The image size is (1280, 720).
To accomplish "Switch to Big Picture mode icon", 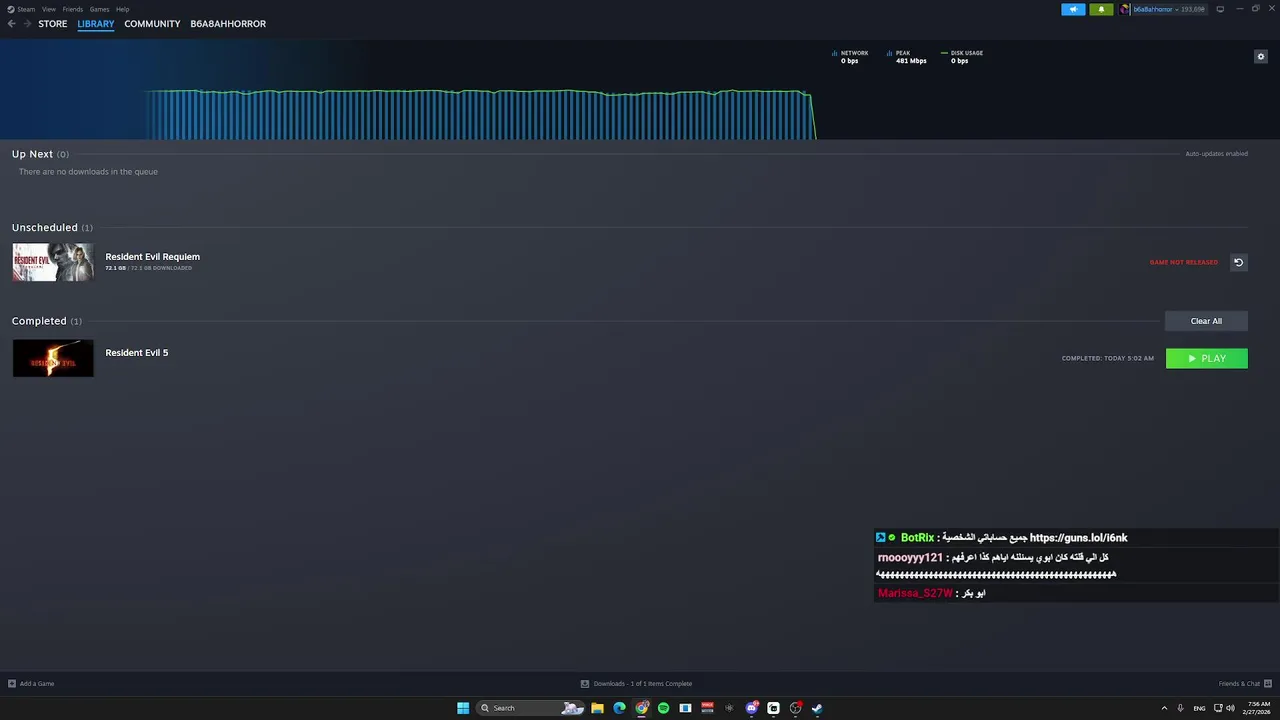I will click(x=1220, y=9).
